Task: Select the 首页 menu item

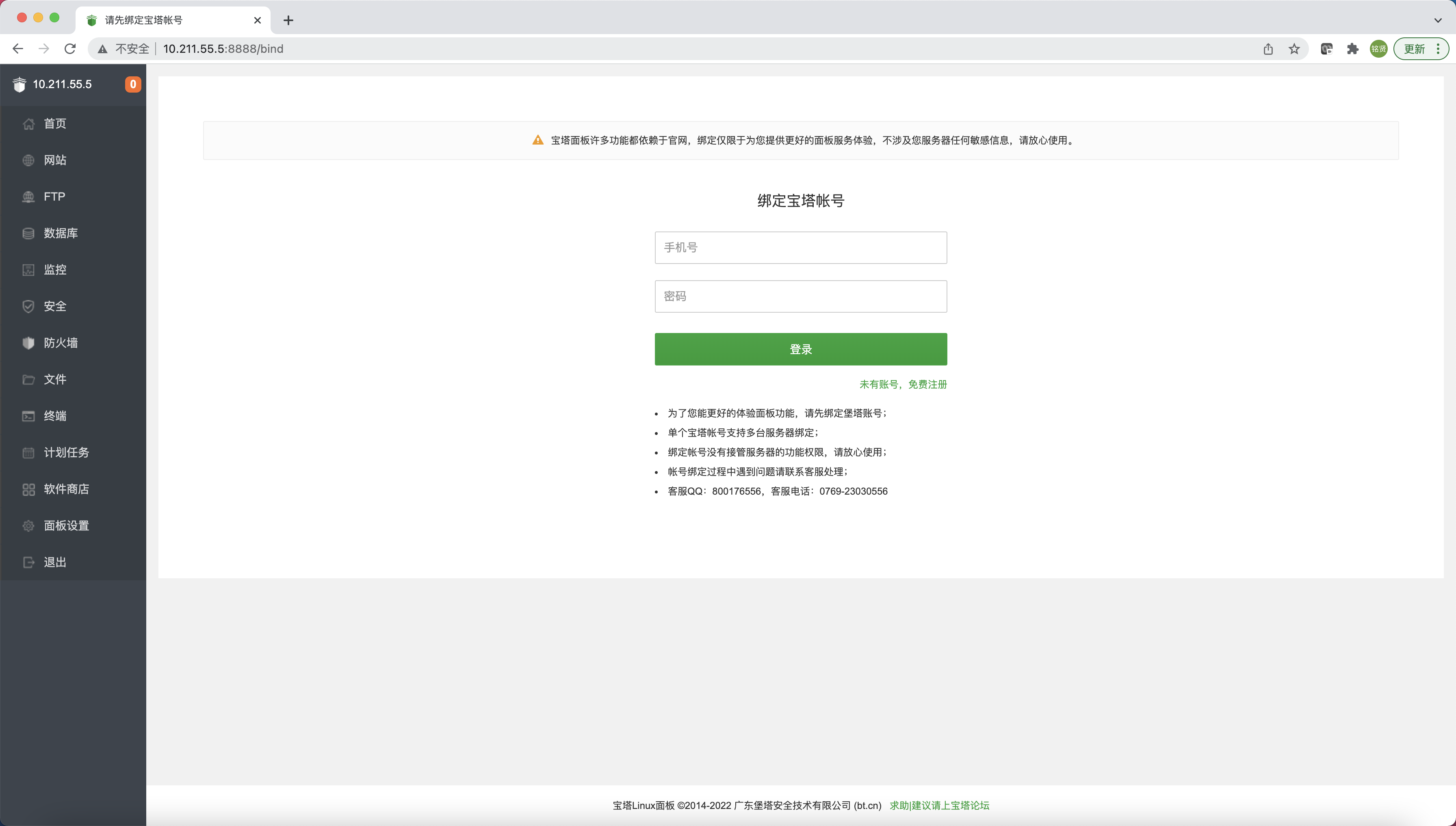Action: [x=73, y=124]
